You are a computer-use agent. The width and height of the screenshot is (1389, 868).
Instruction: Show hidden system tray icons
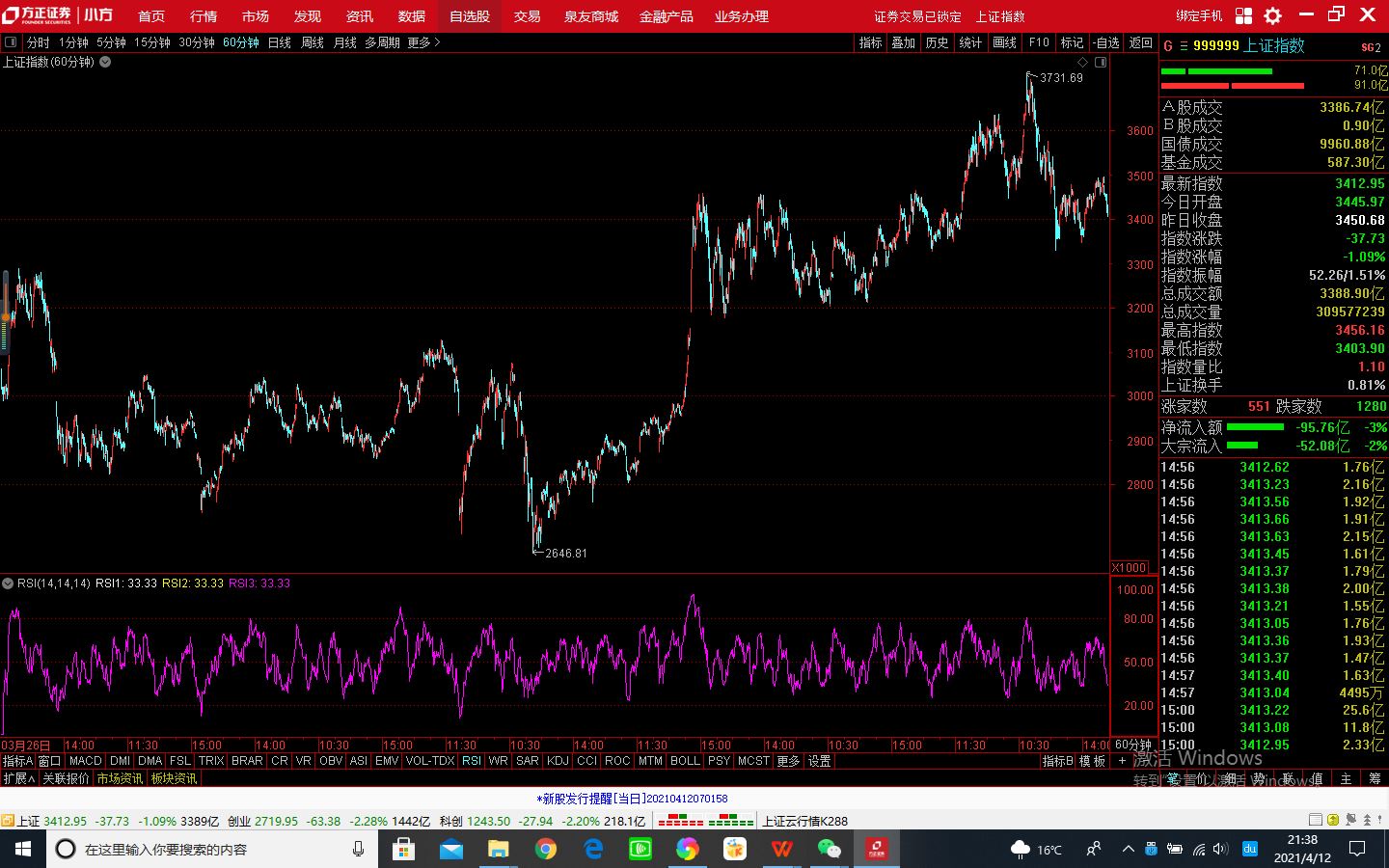1128,849
